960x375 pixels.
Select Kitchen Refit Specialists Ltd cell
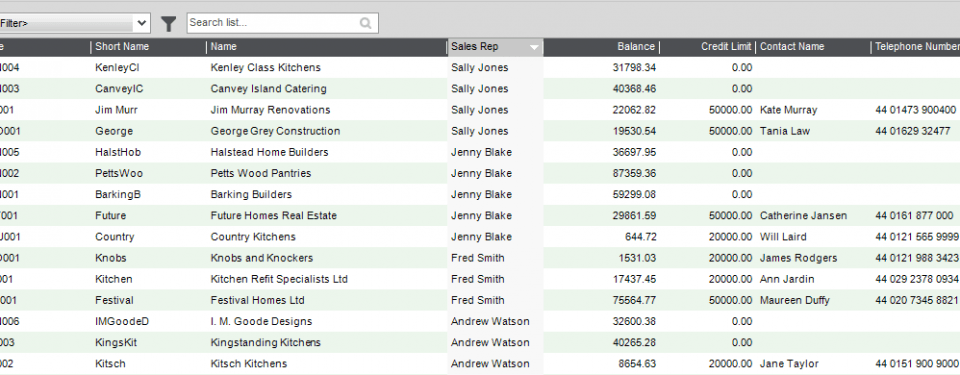[x=279, y=279]
